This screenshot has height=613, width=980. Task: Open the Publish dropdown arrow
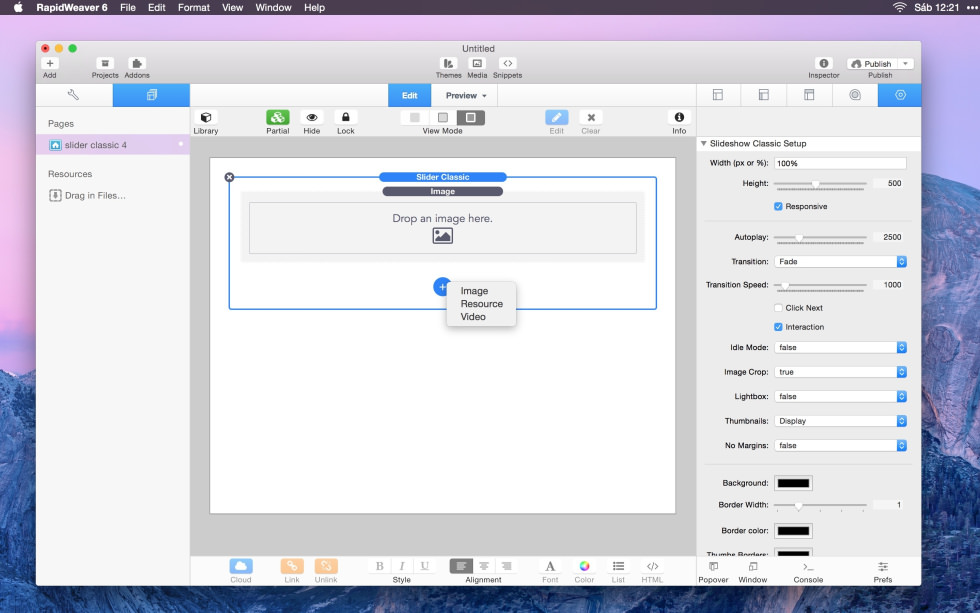click(x=906, y=64)
